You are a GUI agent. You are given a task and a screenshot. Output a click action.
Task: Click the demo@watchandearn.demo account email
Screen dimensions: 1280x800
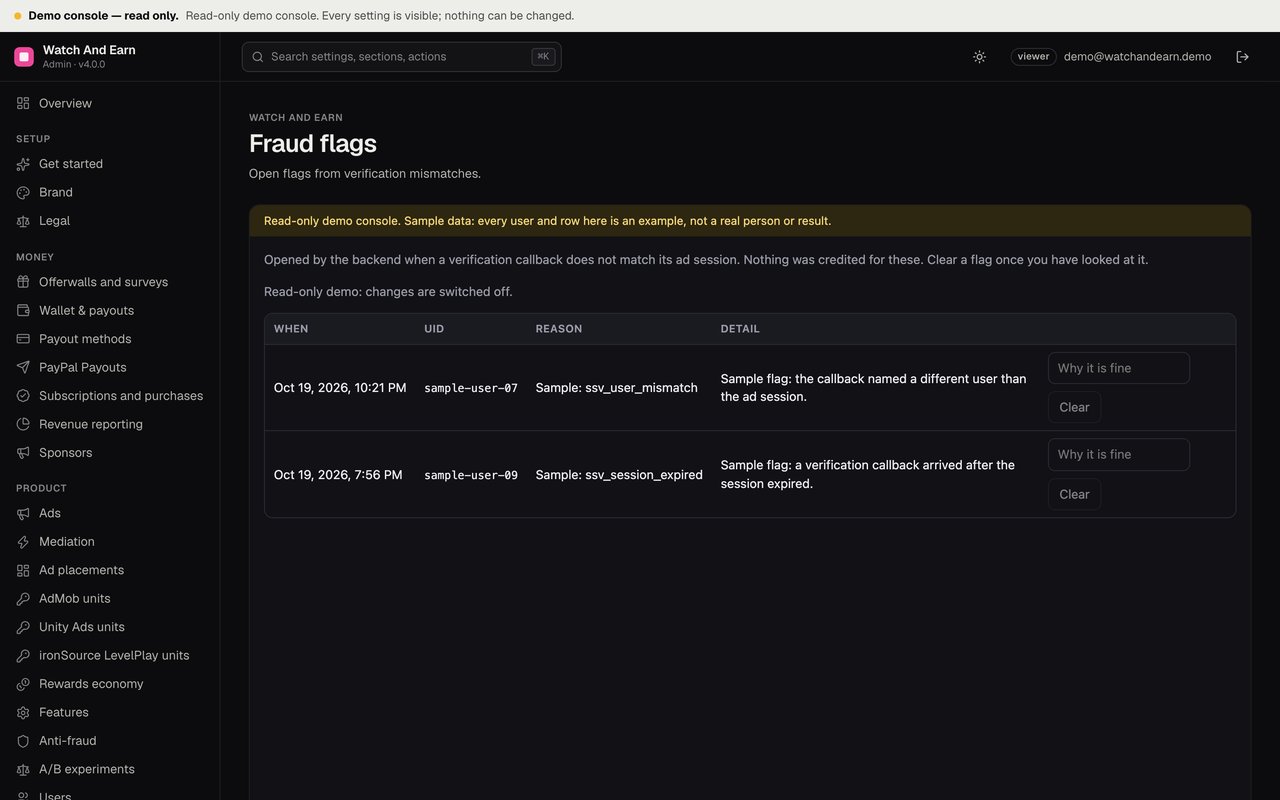coord(1137,57)
